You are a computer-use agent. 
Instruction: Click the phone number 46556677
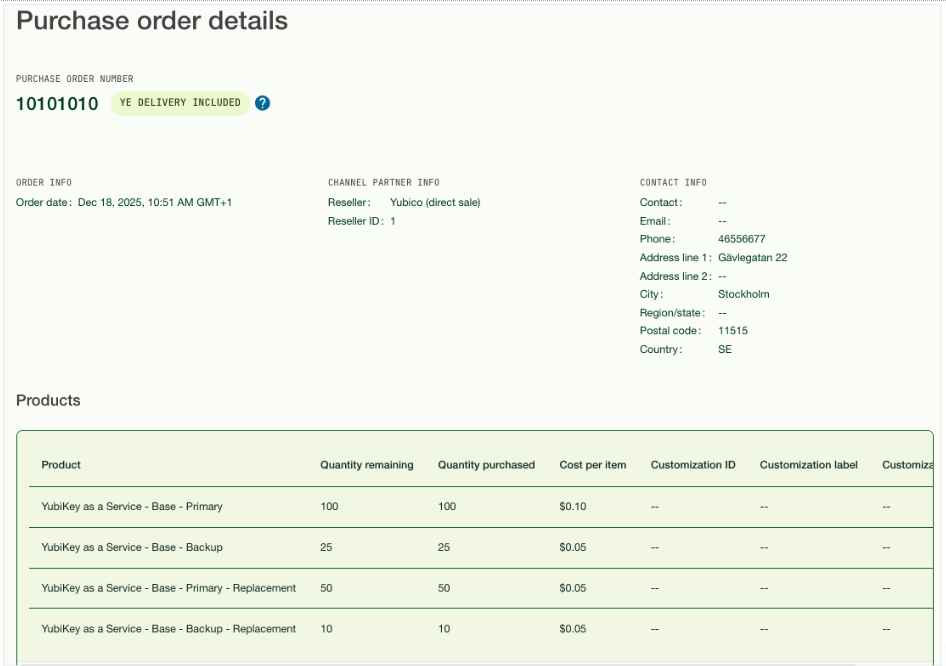[x=741, y=240]
